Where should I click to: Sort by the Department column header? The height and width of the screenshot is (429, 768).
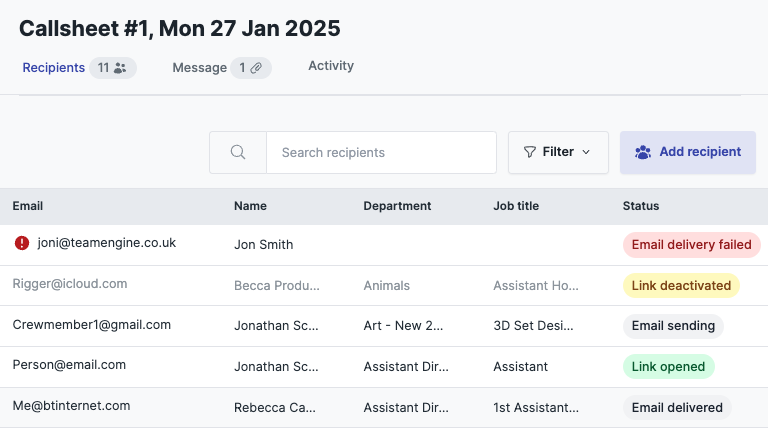point(397,206)
